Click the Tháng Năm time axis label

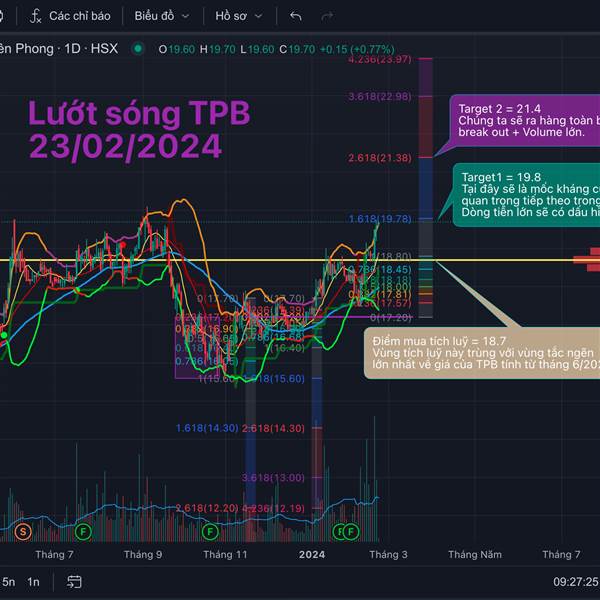click(x=475, y=554)
